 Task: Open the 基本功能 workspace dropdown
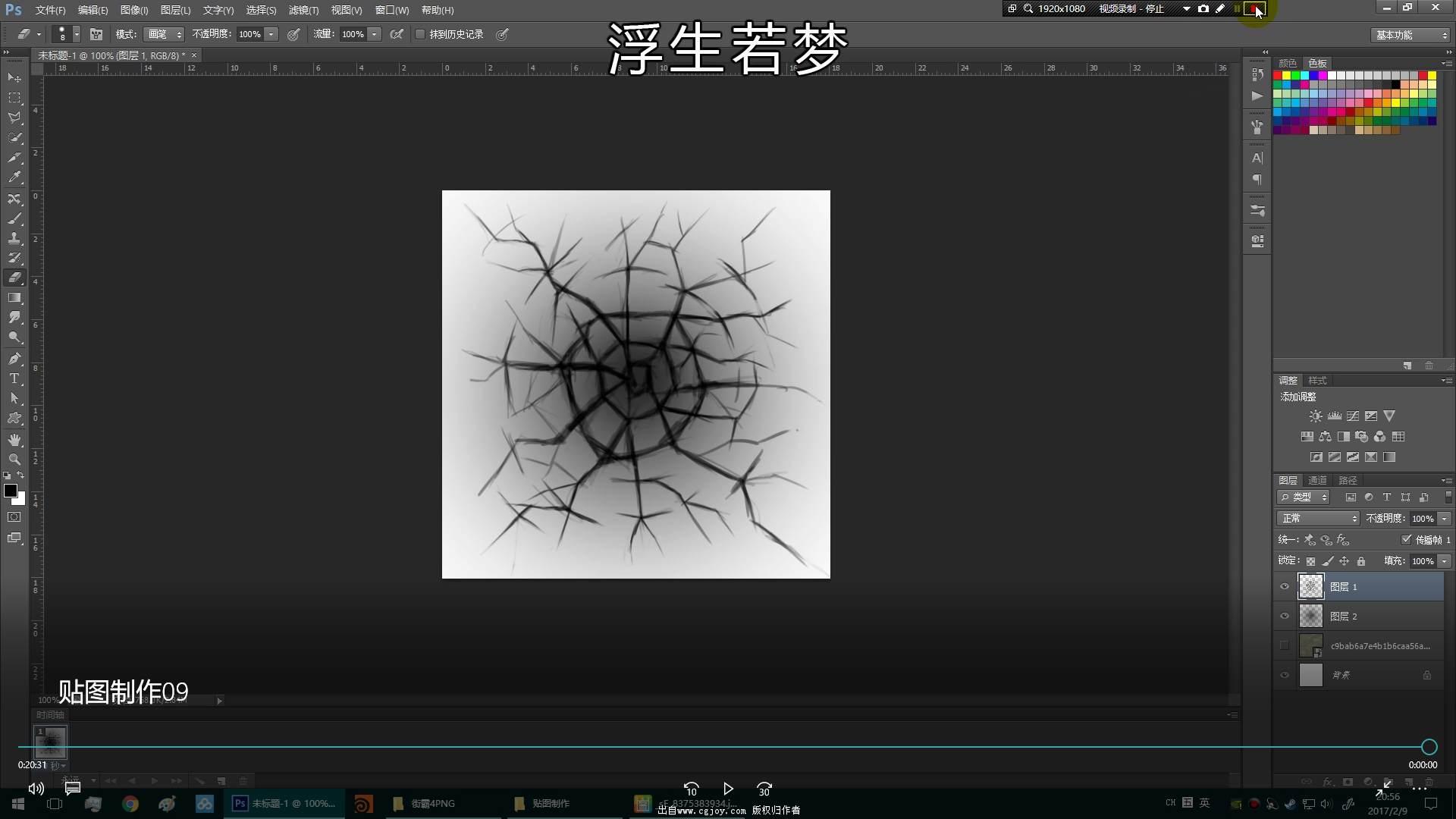click(1410, 36)
